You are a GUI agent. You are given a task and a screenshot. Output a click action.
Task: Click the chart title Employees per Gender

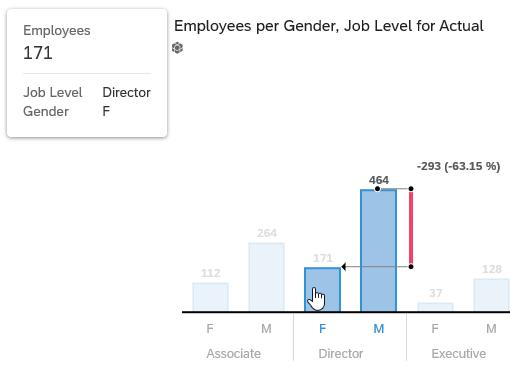(x=329, y=26)
